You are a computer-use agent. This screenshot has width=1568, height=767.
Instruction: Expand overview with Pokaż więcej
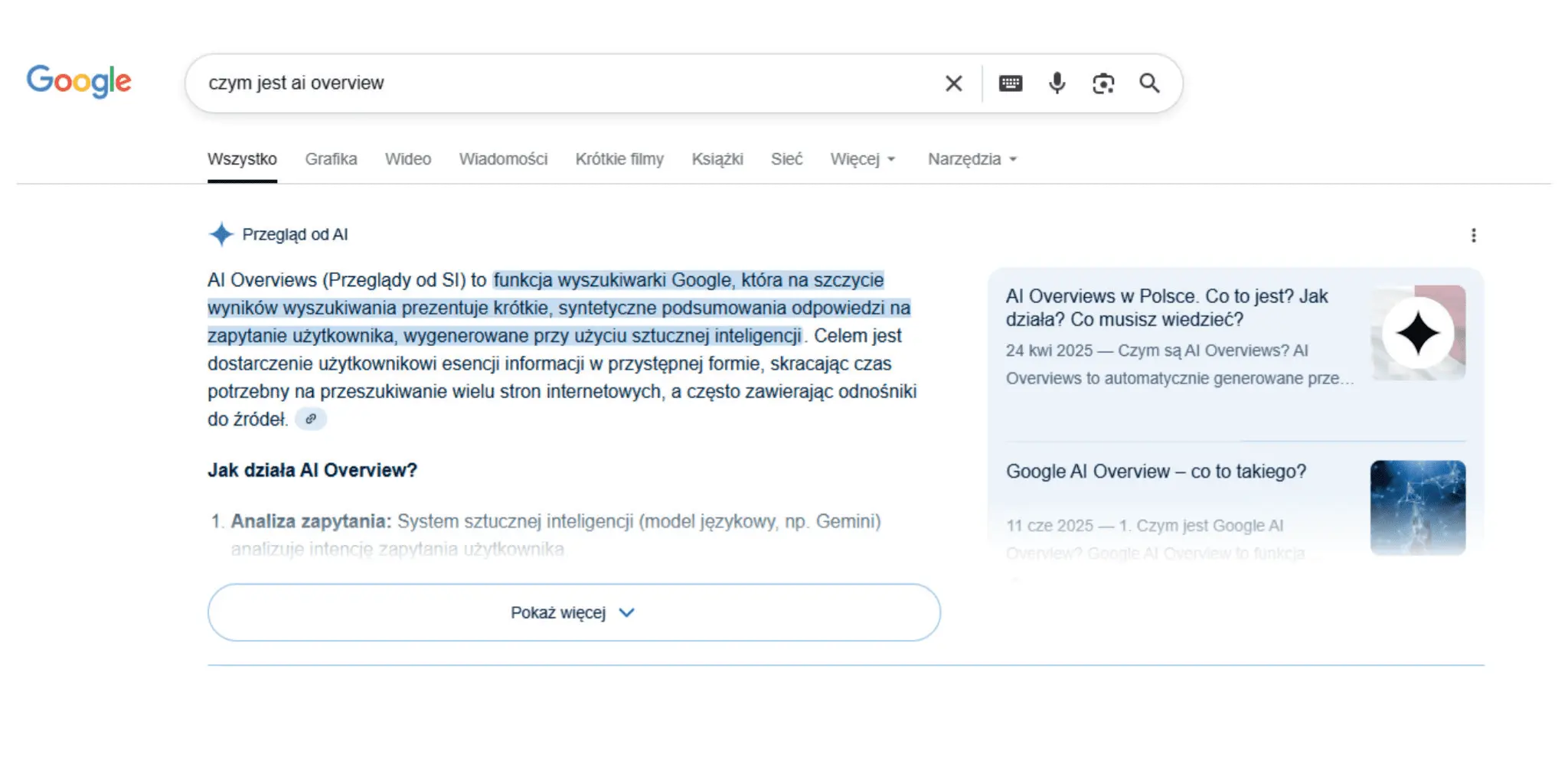click(x=573, y=612)
